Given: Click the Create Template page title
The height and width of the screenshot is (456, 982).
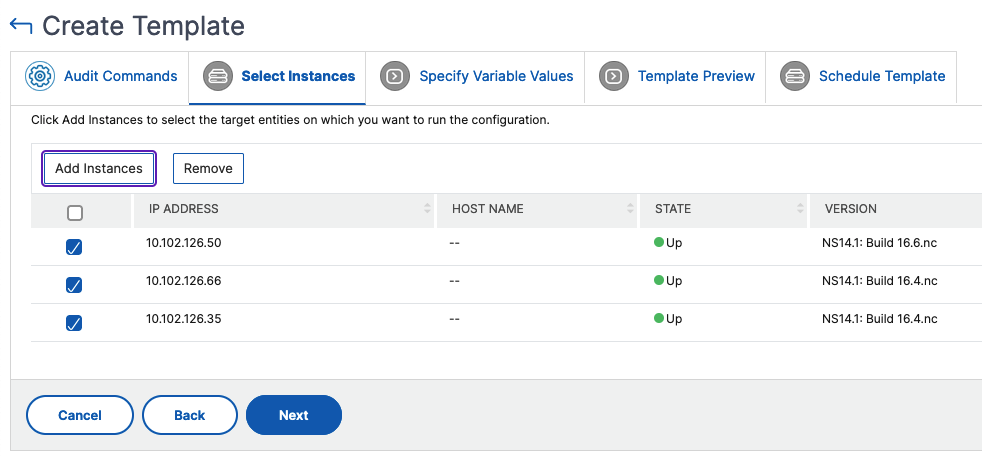Looking at the screenshot, I should click(x=143, y=26).
